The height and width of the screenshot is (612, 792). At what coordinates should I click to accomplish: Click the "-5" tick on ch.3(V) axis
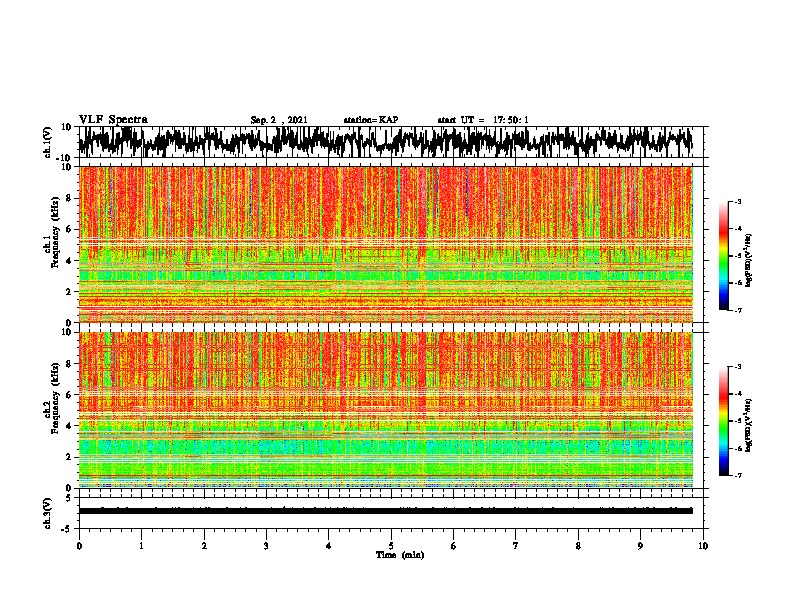(x=67, y=529)
